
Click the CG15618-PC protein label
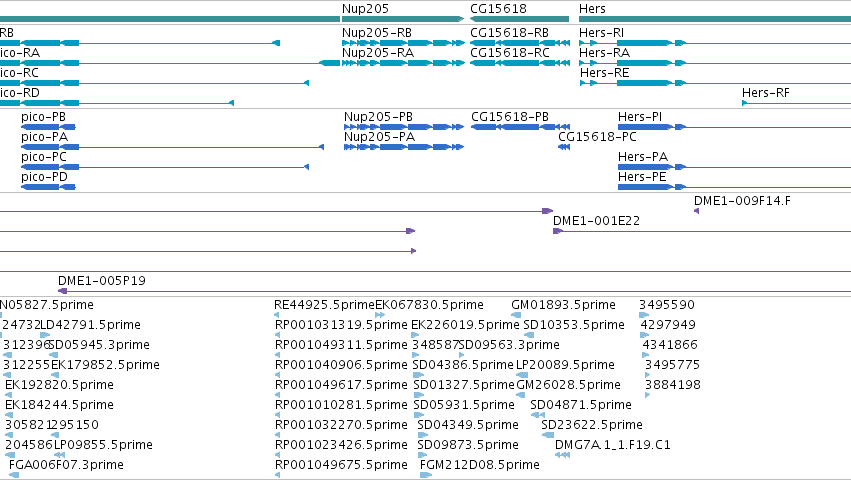597,137
